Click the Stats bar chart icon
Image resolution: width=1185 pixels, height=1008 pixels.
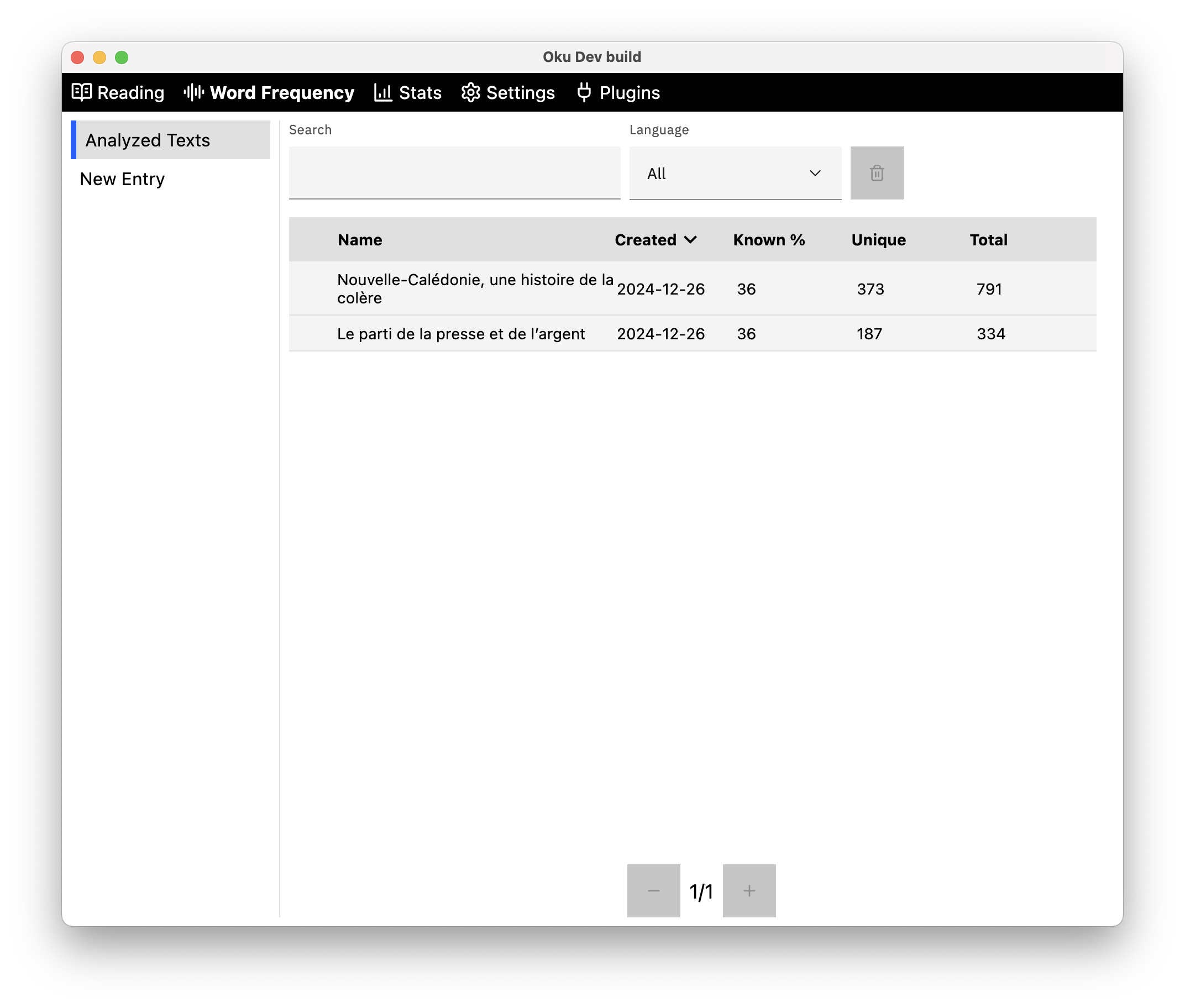point(382,92)
